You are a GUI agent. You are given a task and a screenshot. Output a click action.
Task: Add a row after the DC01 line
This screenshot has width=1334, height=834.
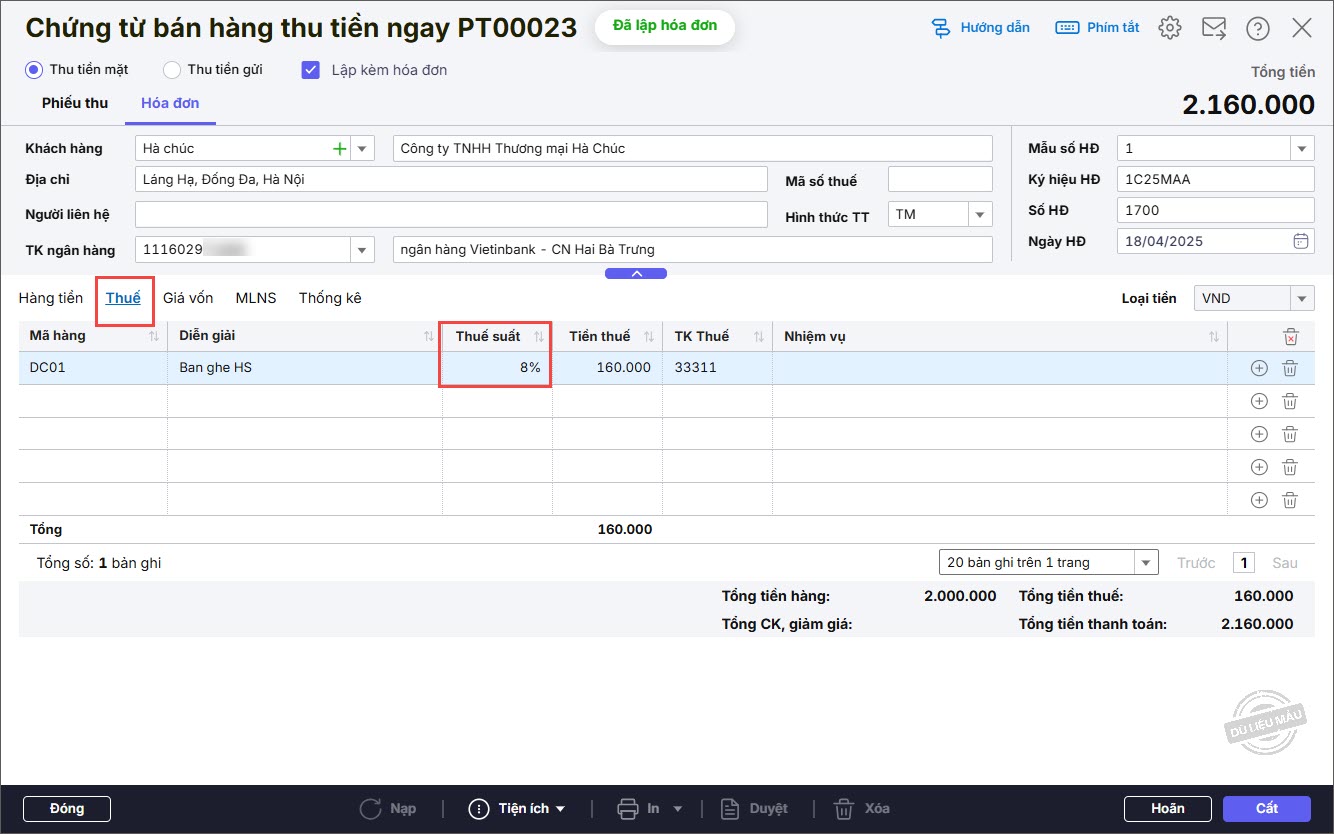[x=1259, y=368]
